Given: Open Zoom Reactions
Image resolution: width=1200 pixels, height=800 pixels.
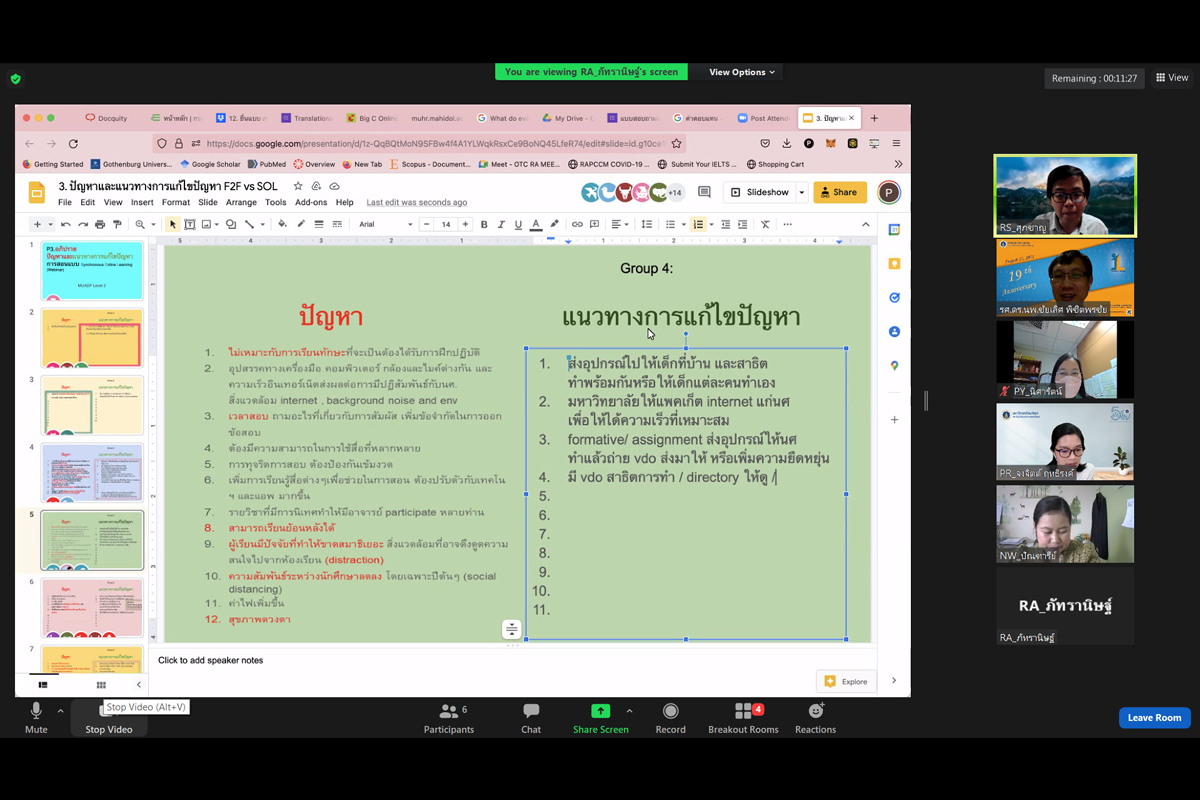Looking at the screenshot, I should click(x=815, y=717).
